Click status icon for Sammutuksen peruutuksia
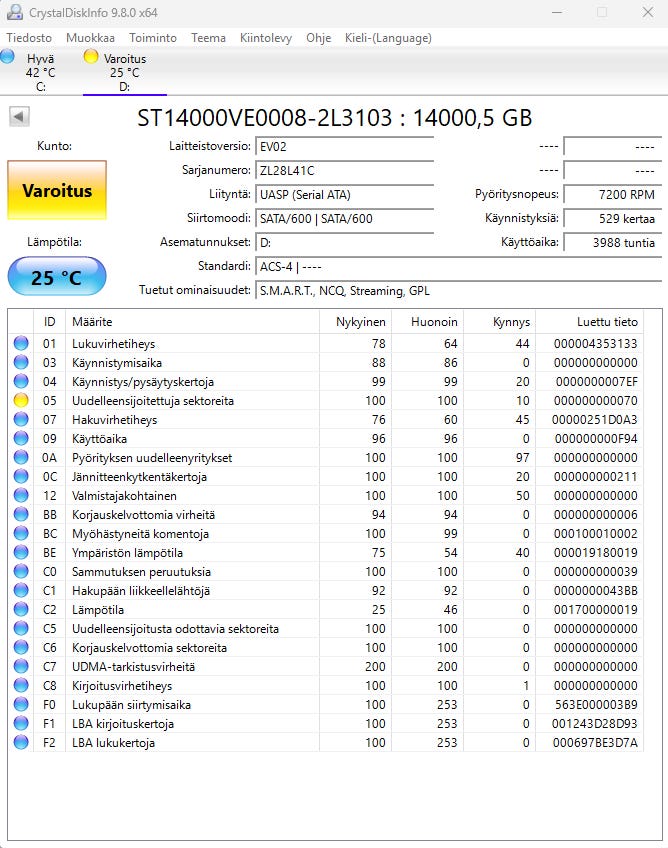668x848 pixels. (21, 571)
